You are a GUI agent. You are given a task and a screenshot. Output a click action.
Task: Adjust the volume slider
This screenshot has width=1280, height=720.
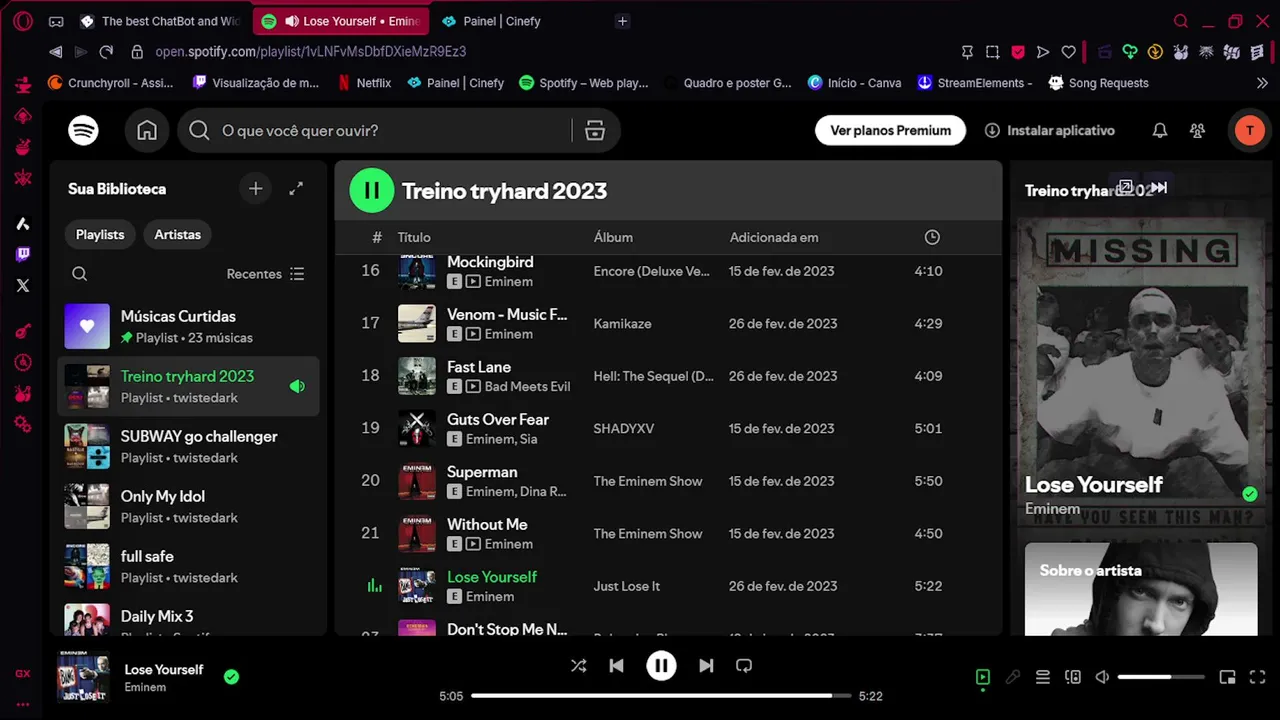click(x=1161, y=677)
